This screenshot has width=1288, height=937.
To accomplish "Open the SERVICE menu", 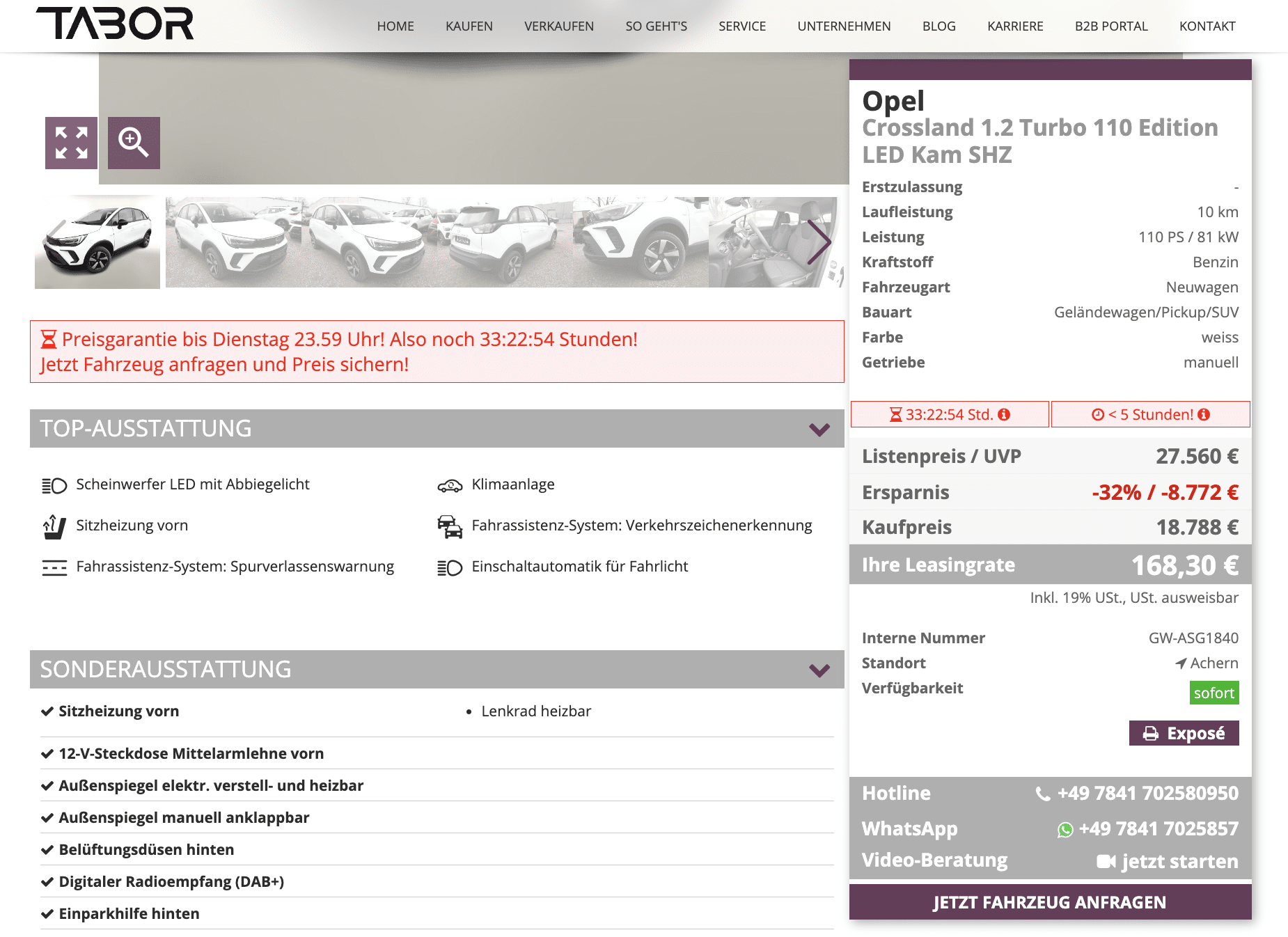I will point(742,26).
